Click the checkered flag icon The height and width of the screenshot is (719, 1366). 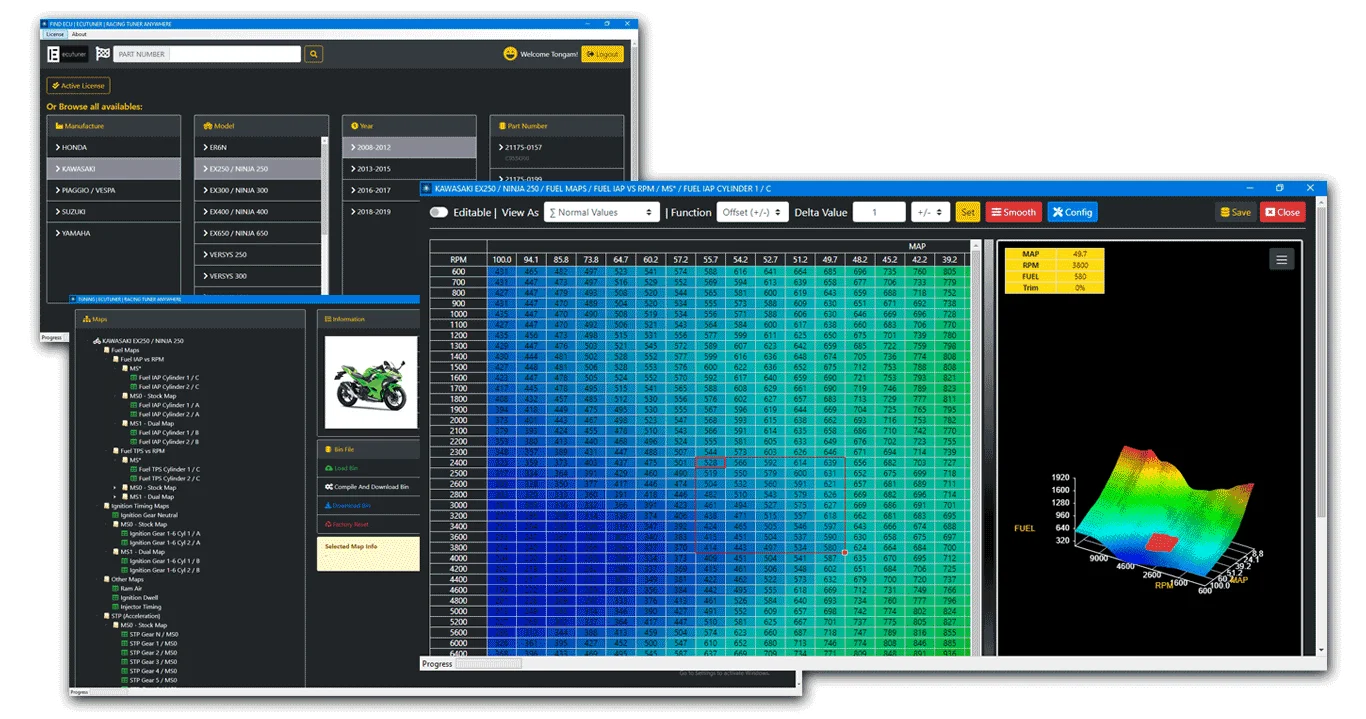coord(102,54)
